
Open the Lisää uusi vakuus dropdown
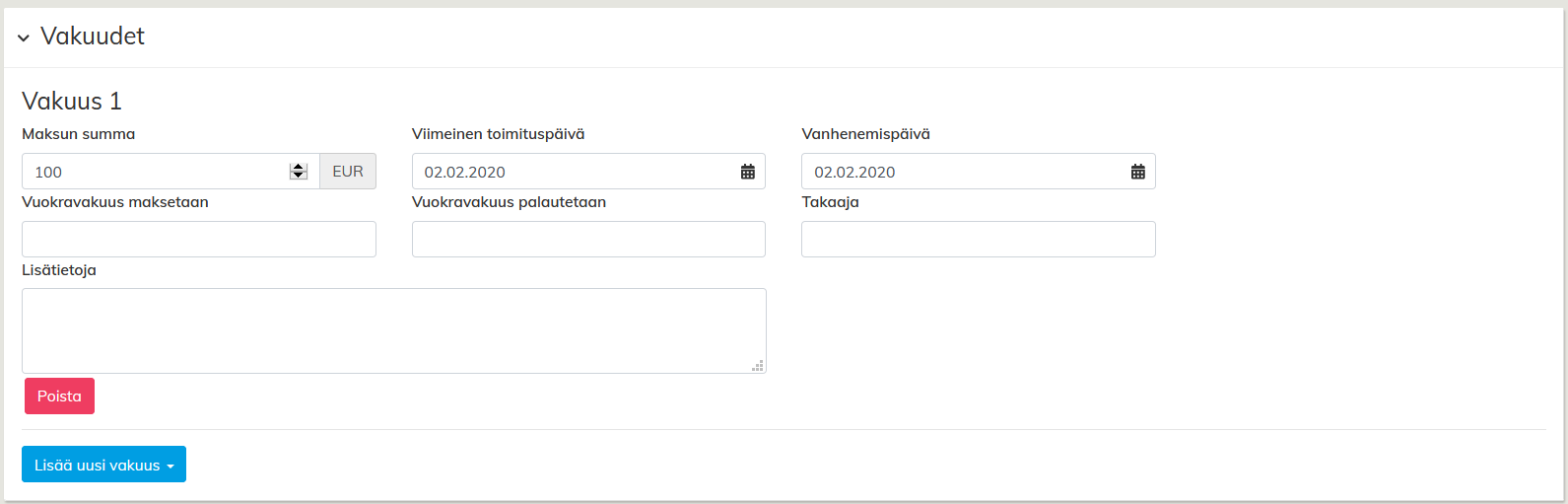click(103, 465)
